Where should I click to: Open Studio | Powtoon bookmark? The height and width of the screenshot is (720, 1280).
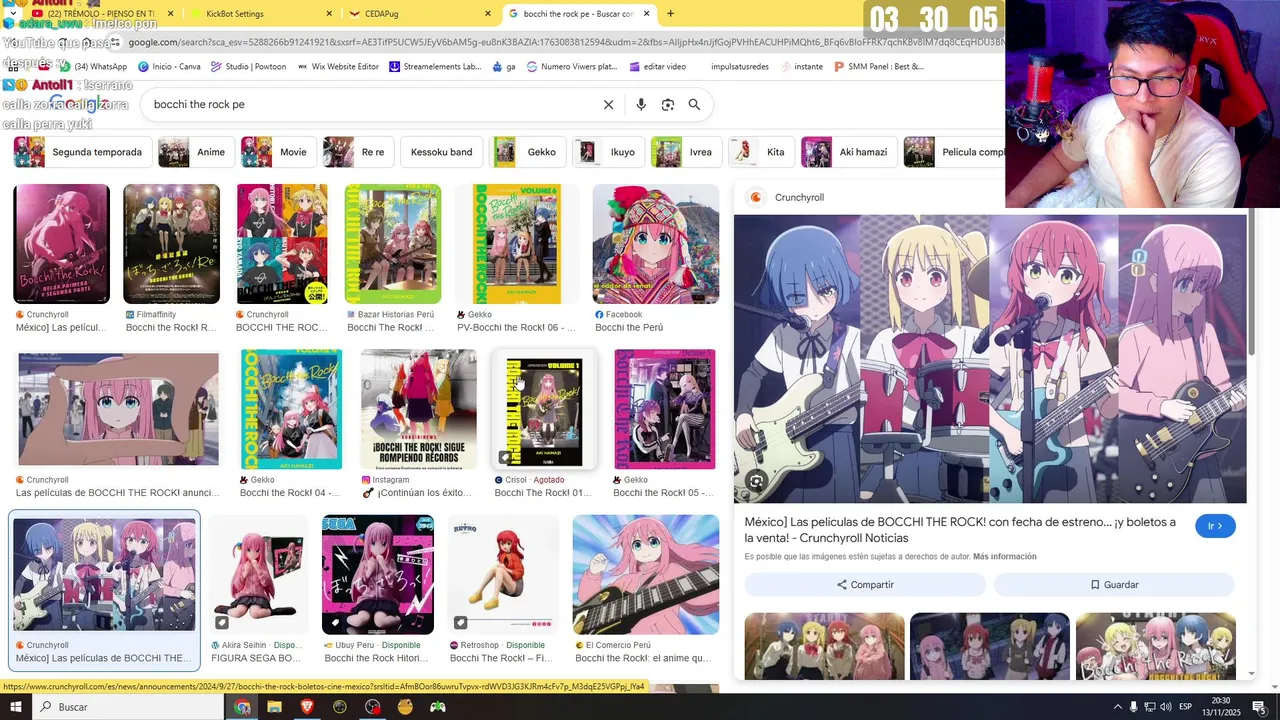click(x=248, y=66)
